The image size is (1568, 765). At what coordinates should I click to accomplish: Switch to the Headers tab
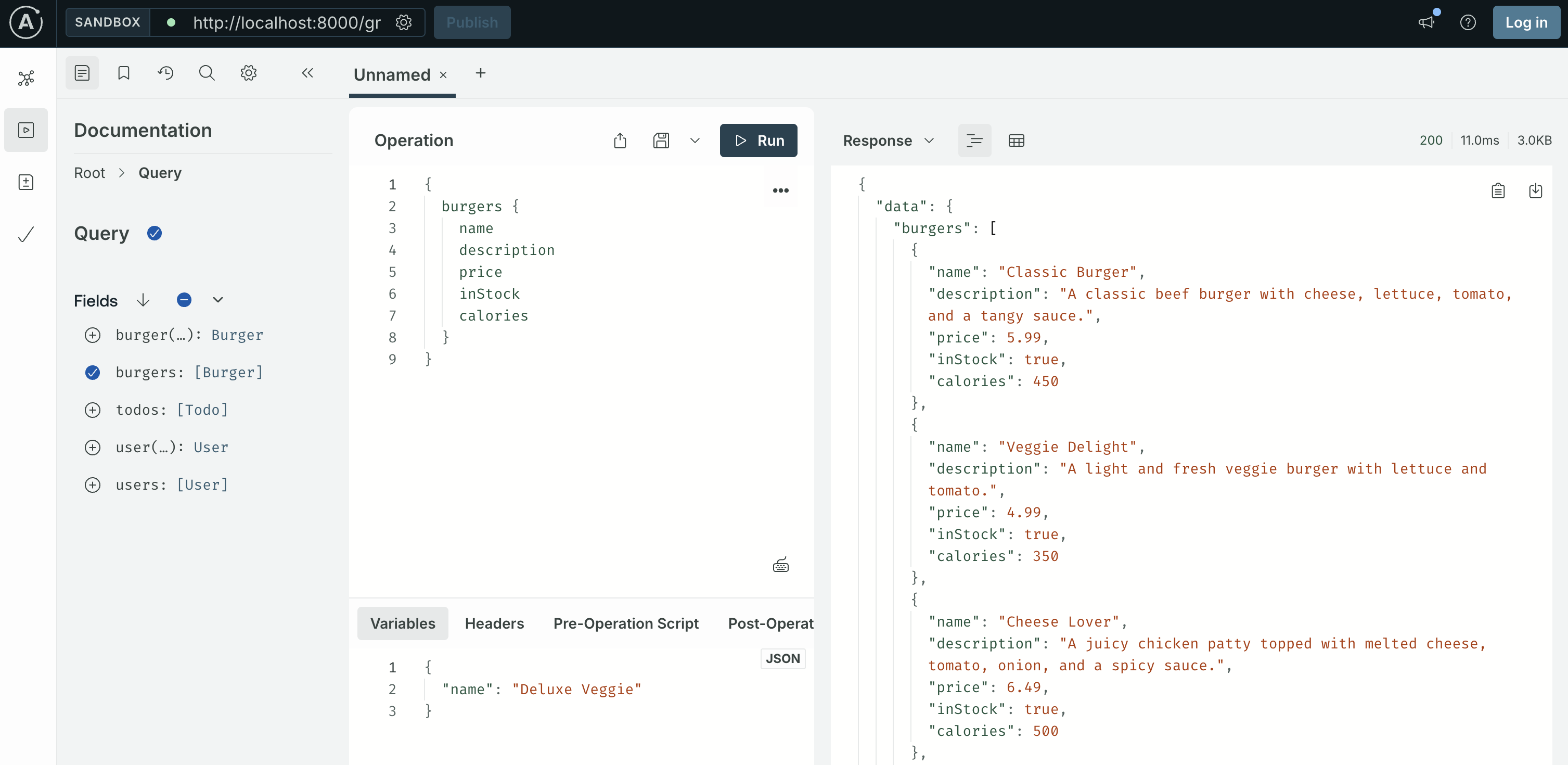tap(494, 623)
